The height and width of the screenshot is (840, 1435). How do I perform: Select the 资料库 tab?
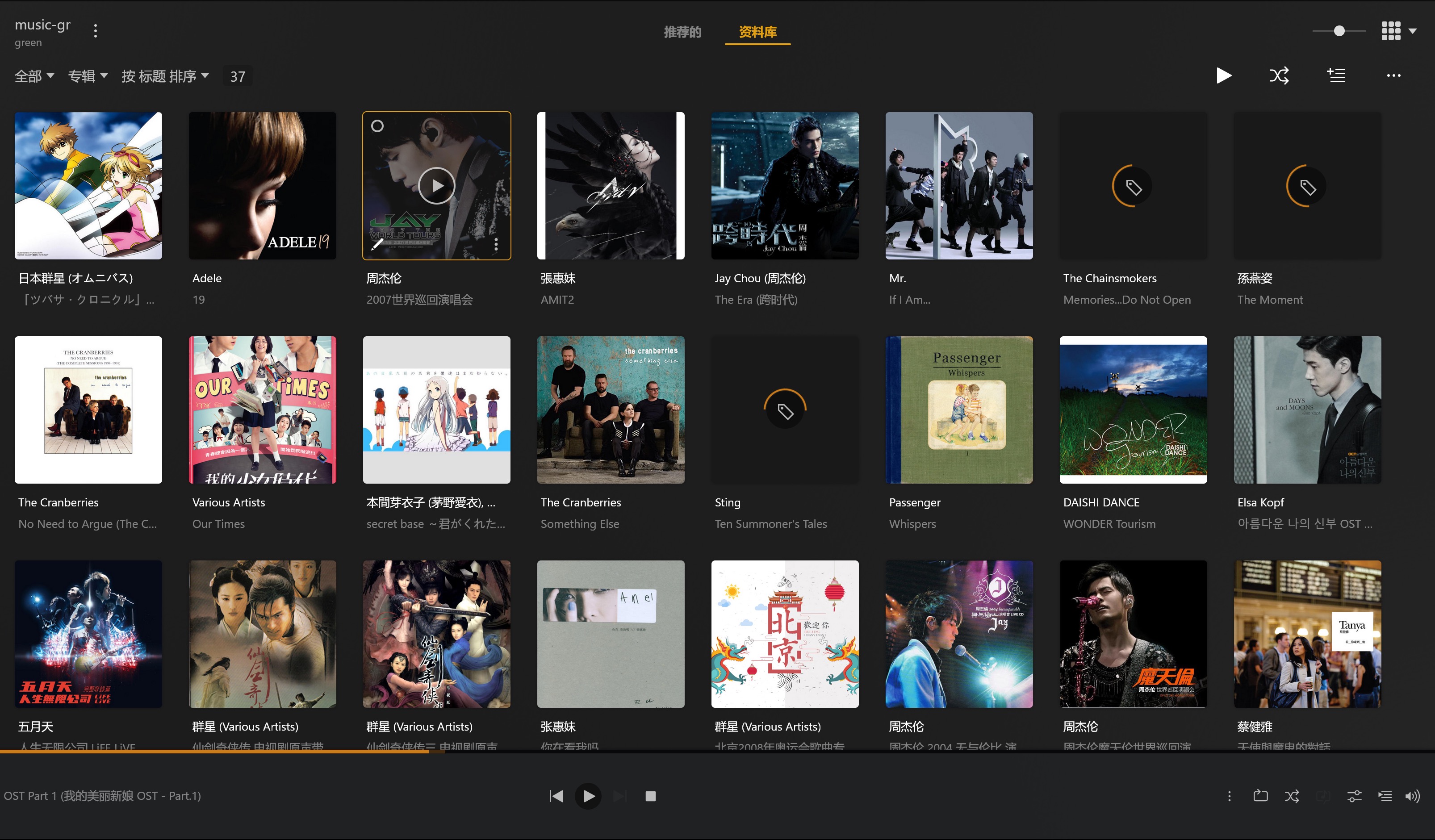point(757,32)
